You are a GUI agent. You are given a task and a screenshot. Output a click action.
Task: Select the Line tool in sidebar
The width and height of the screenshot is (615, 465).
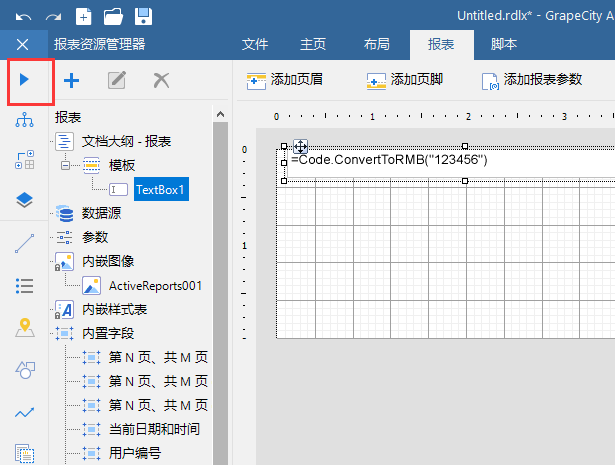(x=24, y=243)
